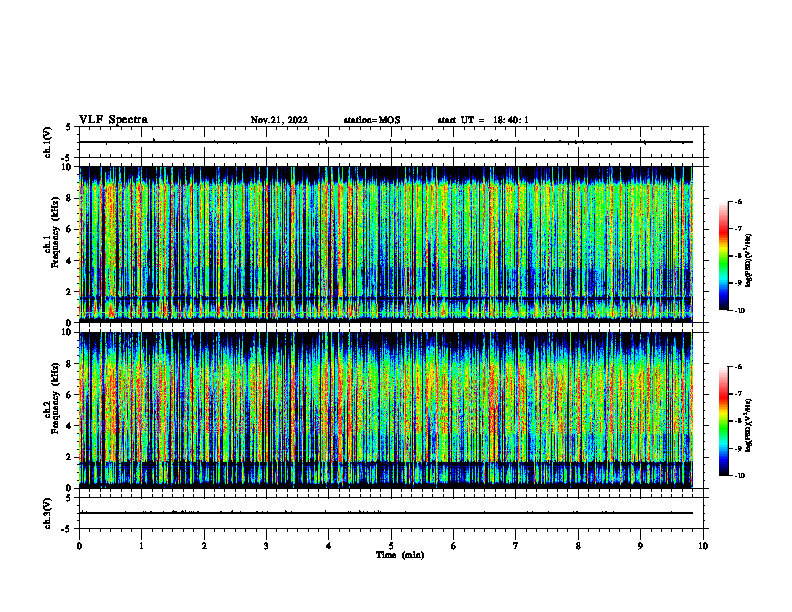Click the "VLF Spectra" plot title
The height and width of the screenshot is (612, 792).
(x=113, y=120)
